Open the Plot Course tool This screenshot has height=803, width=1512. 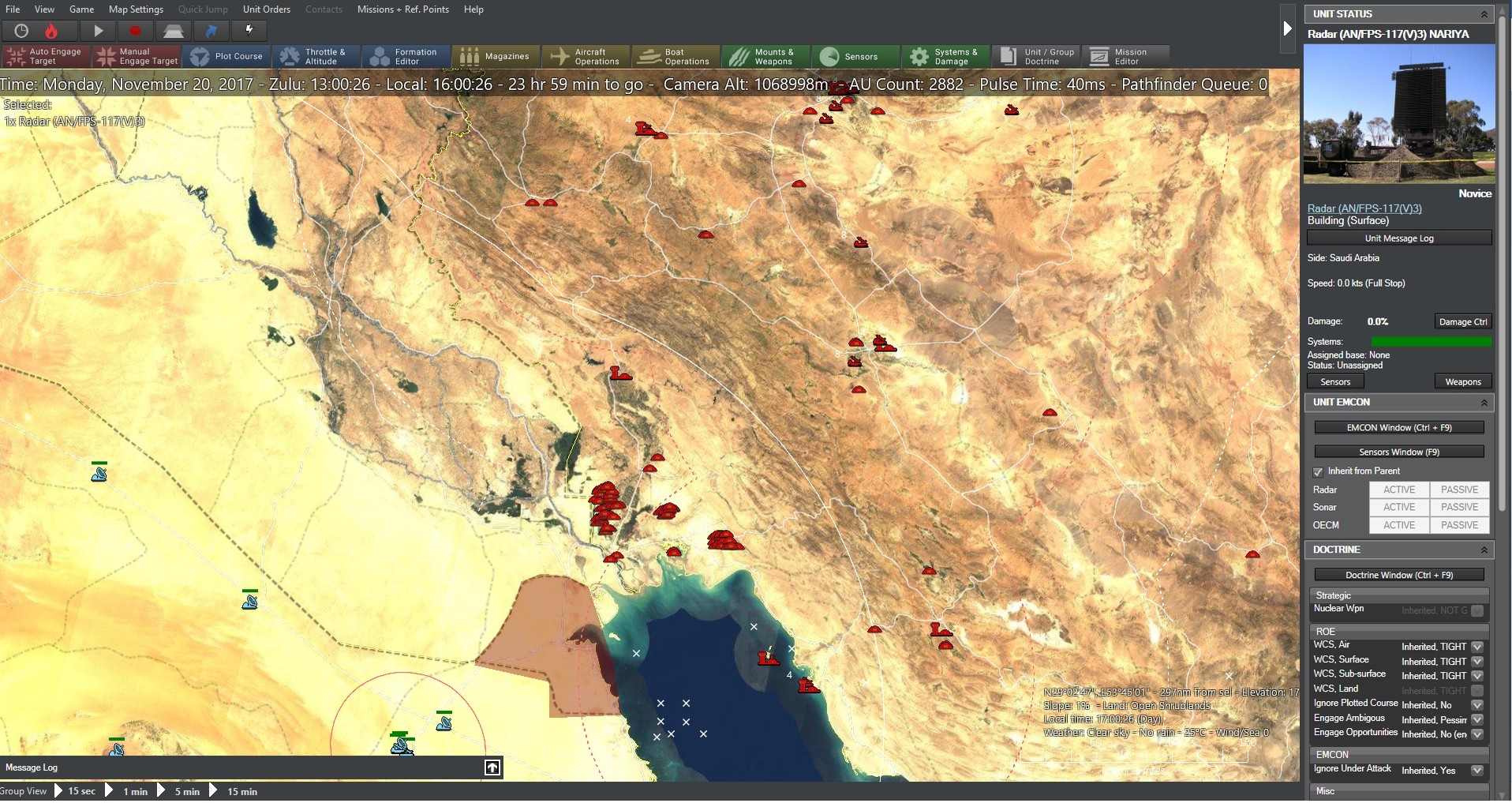pyautogui.click(x=227, y=56)
